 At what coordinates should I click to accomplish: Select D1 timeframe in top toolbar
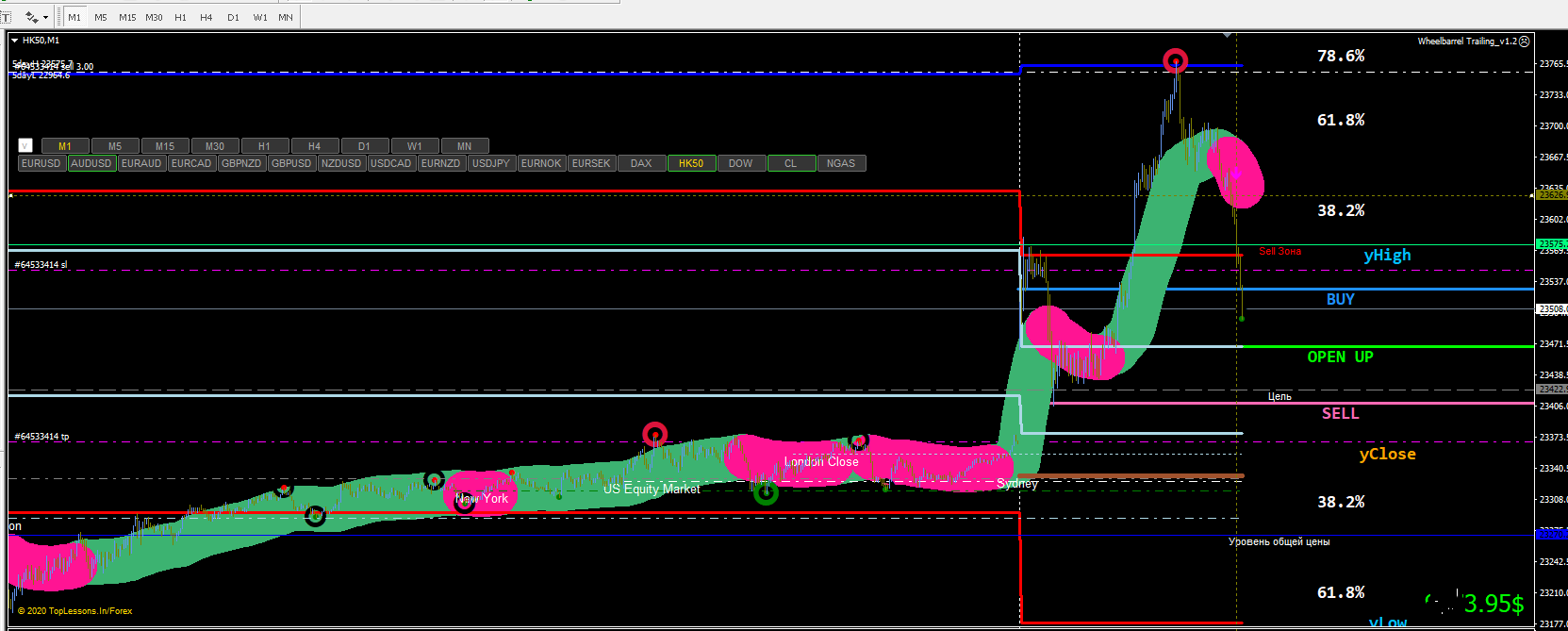pyautogui.click(x=233, y=17)
